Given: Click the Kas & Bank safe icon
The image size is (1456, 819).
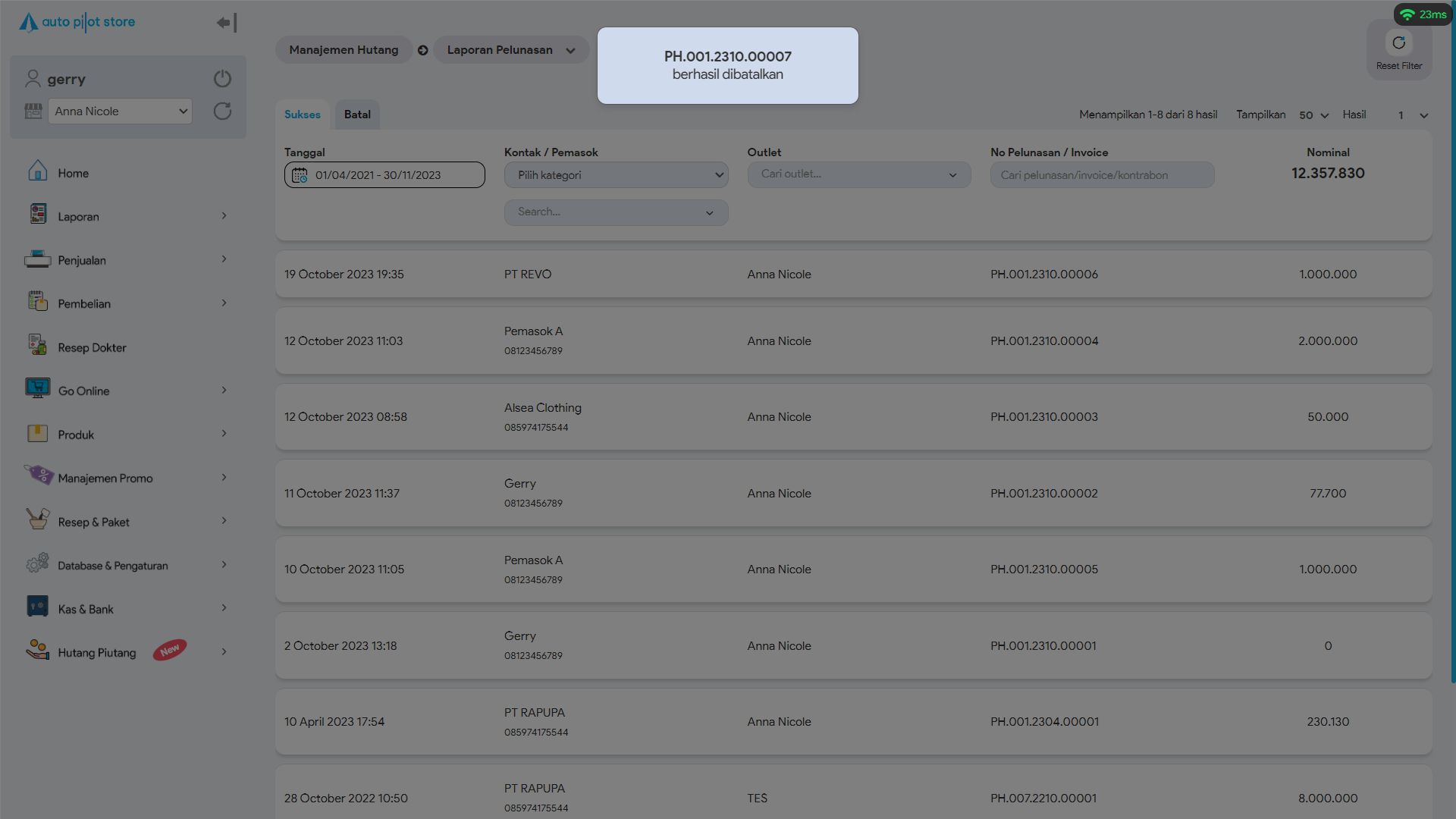Looking at the screenshot, I should point(37,607).
